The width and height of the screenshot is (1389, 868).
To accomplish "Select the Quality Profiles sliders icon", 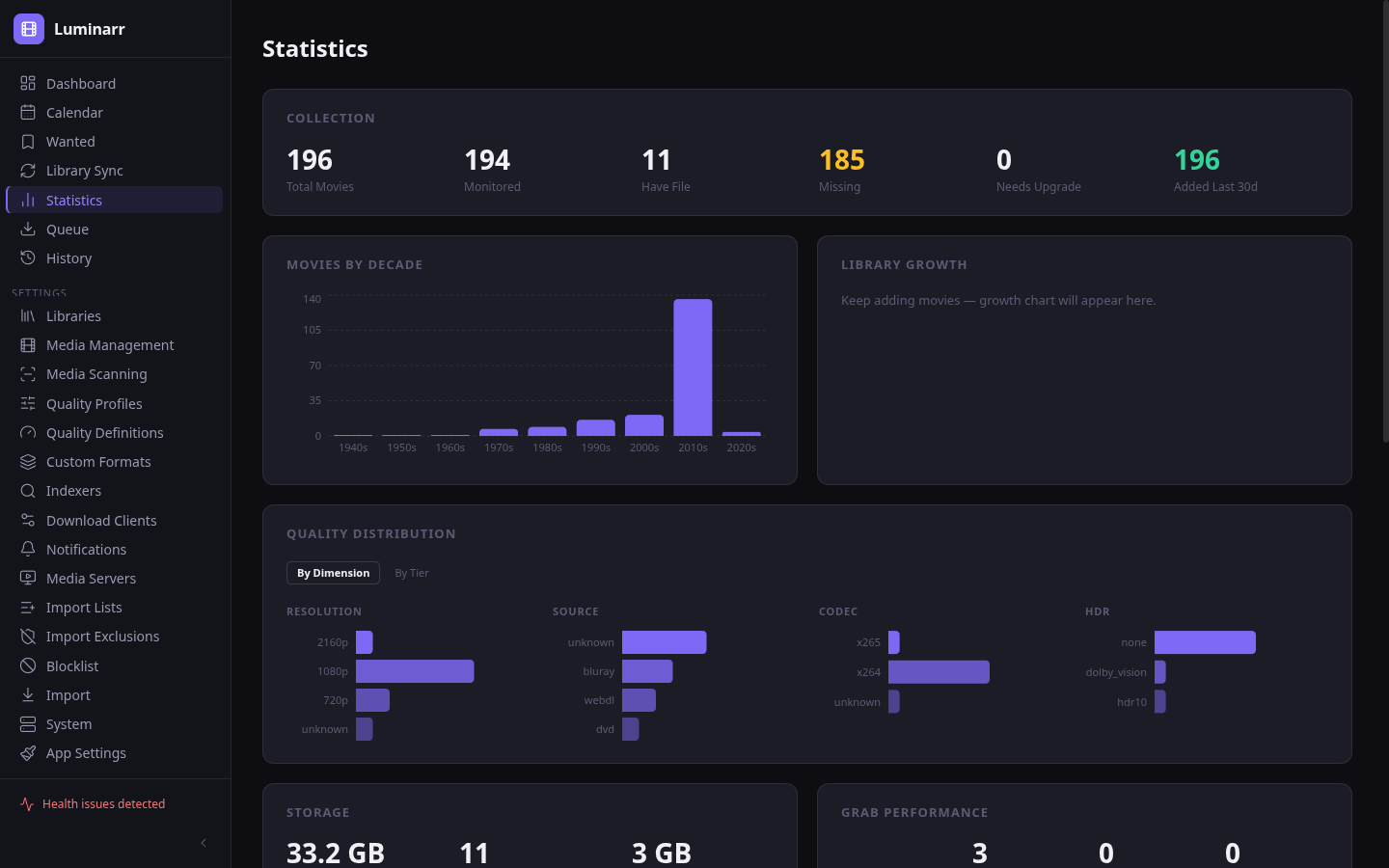I will tap(27, 403).
